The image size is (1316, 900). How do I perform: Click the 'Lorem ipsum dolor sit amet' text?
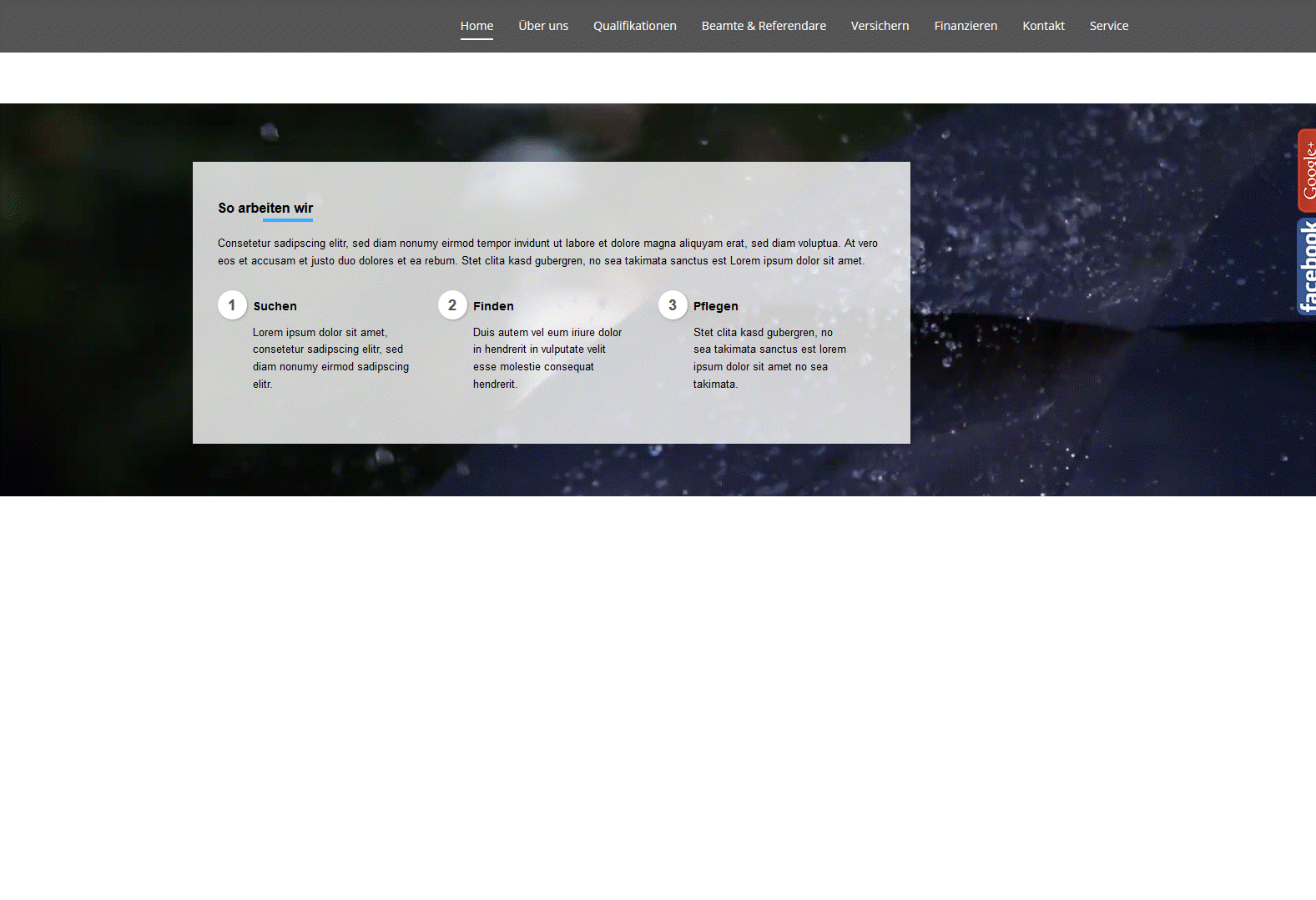[331, 358]
